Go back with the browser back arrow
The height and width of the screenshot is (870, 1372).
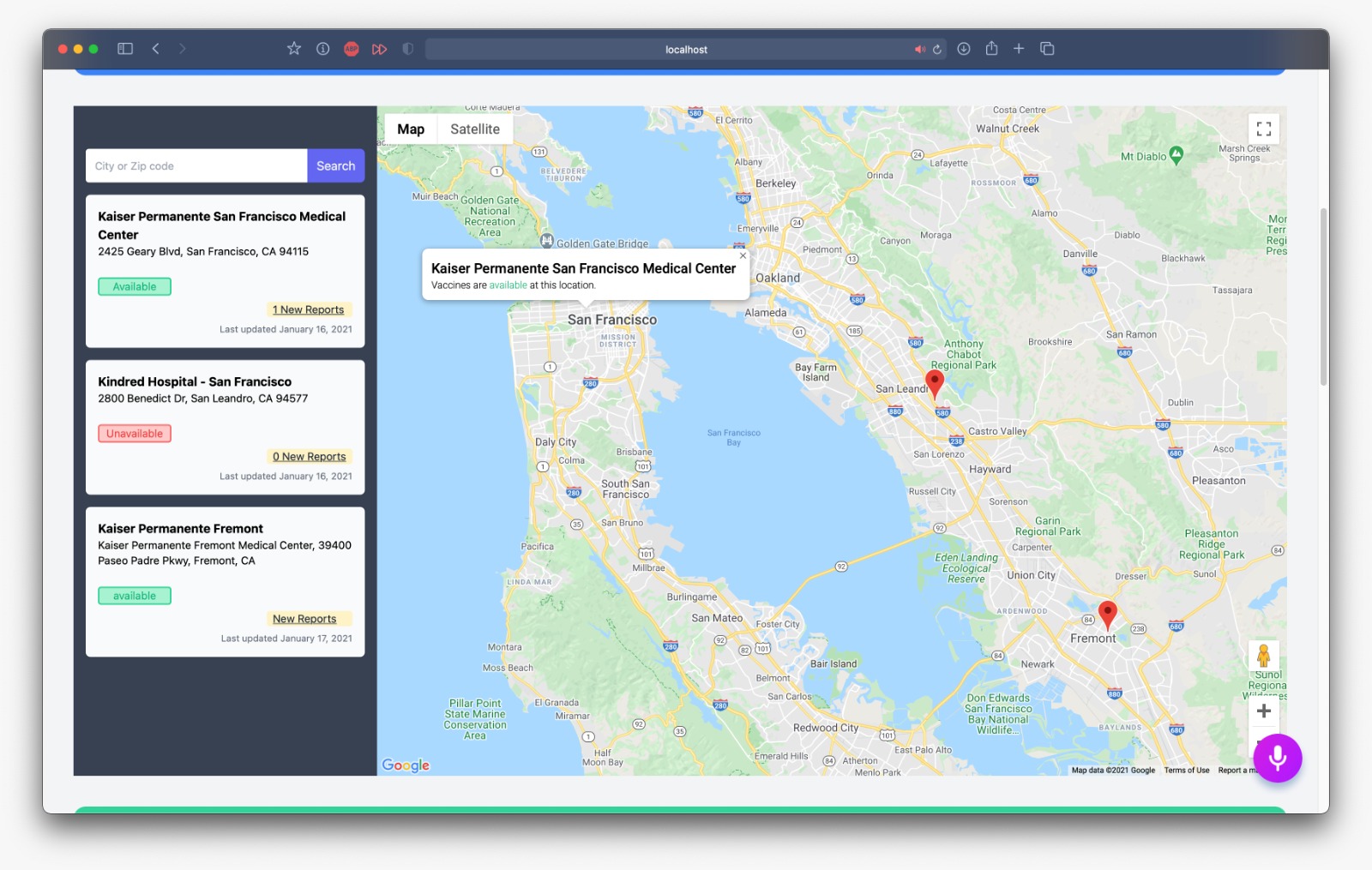[156, 49]
